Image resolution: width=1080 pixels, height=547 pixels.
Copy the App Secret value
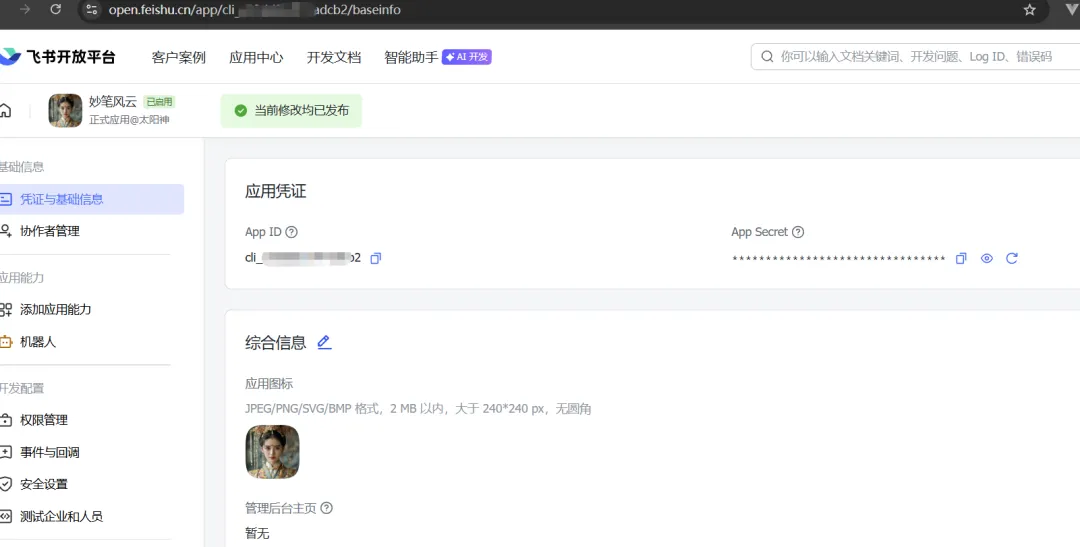point(961,258)
